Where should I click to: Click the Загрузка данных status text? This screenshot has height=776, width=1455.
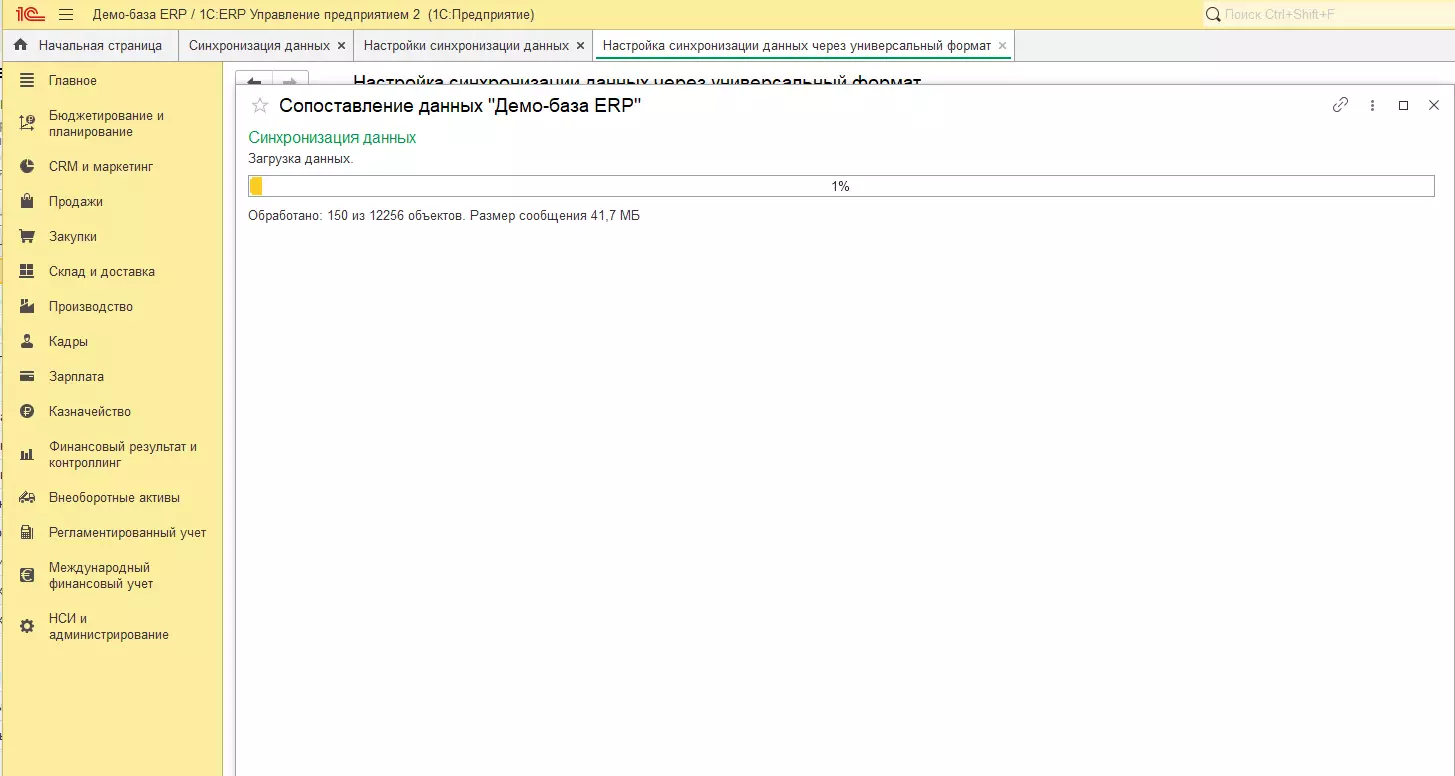coord(301,158)
